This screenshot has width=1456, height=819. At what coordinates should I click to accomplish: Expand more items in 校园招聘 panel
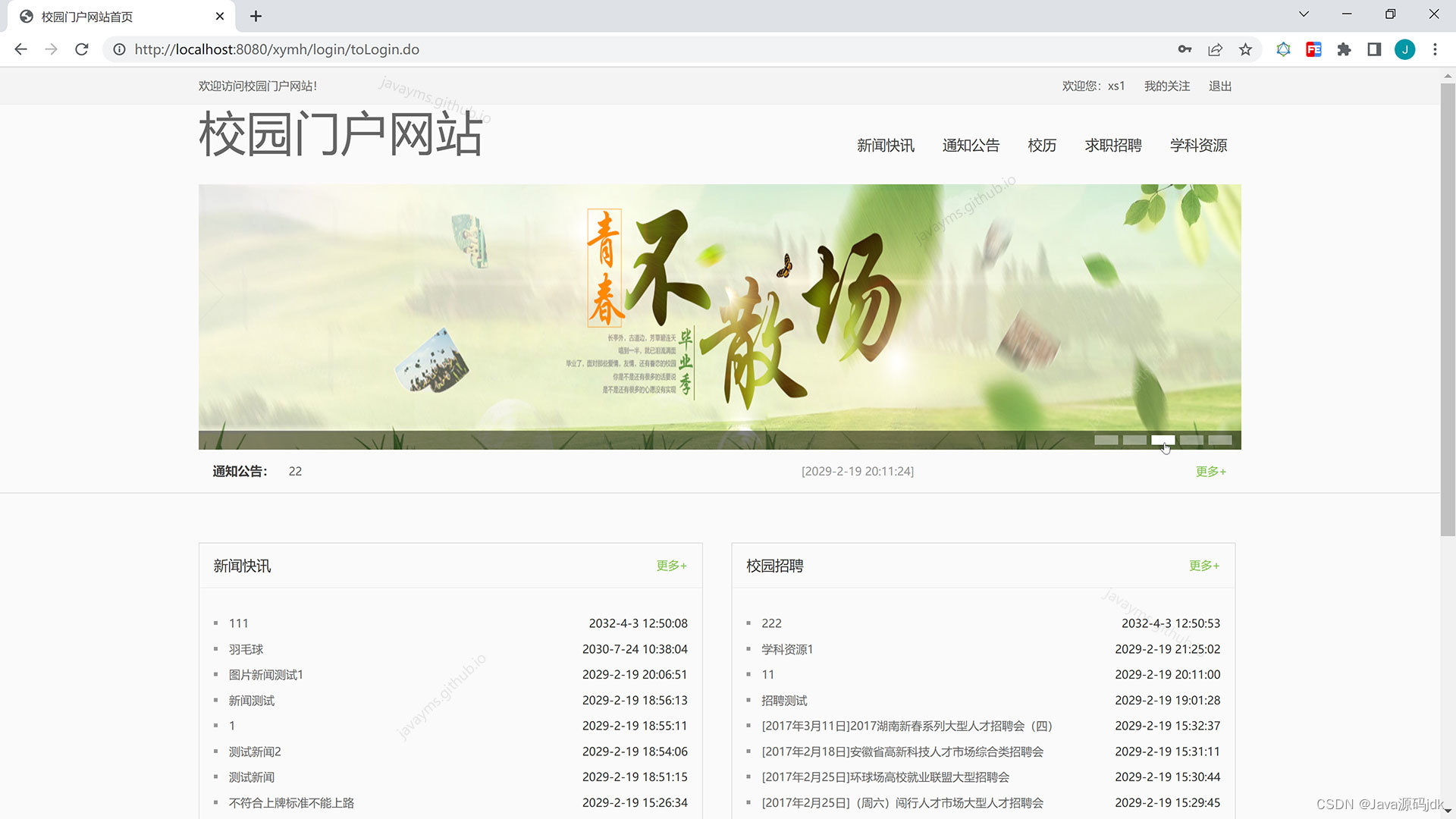point(1203,566)
